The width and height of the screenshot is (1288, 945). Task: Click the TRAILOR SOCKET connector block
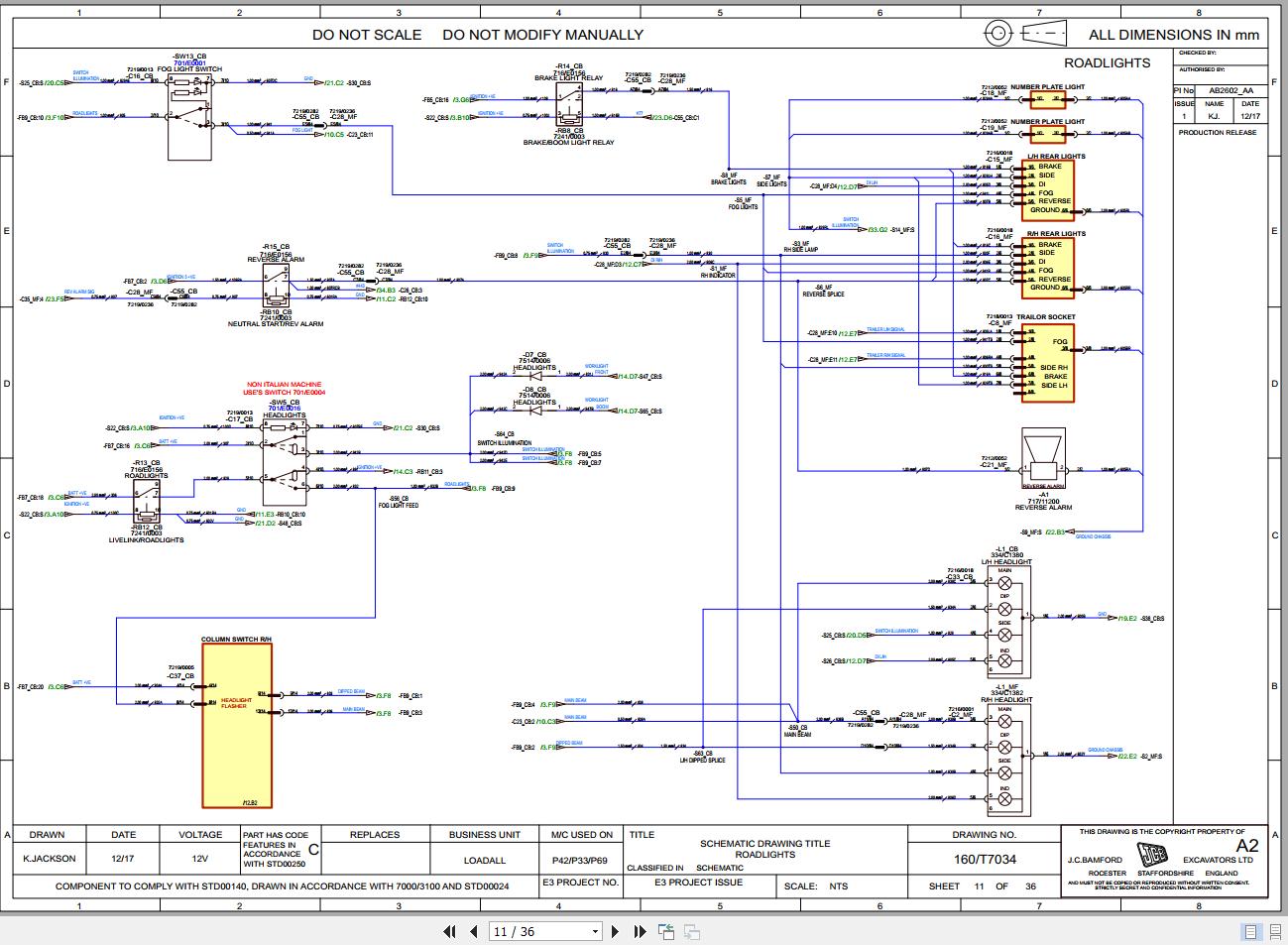pyautogui.click(x=1047, y=363)
